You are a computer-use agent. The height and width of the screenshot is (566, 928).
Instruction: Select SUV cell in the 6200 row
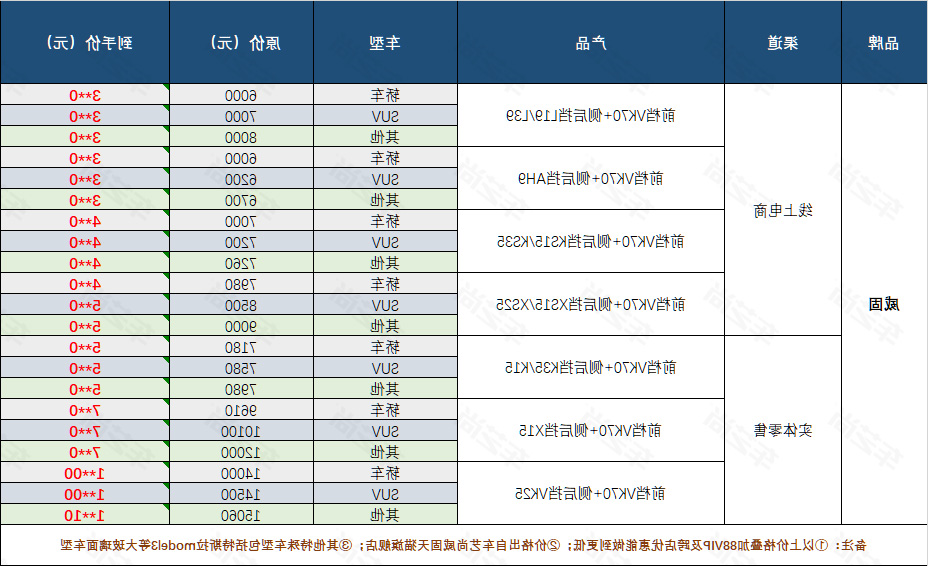tap(385, 179)
